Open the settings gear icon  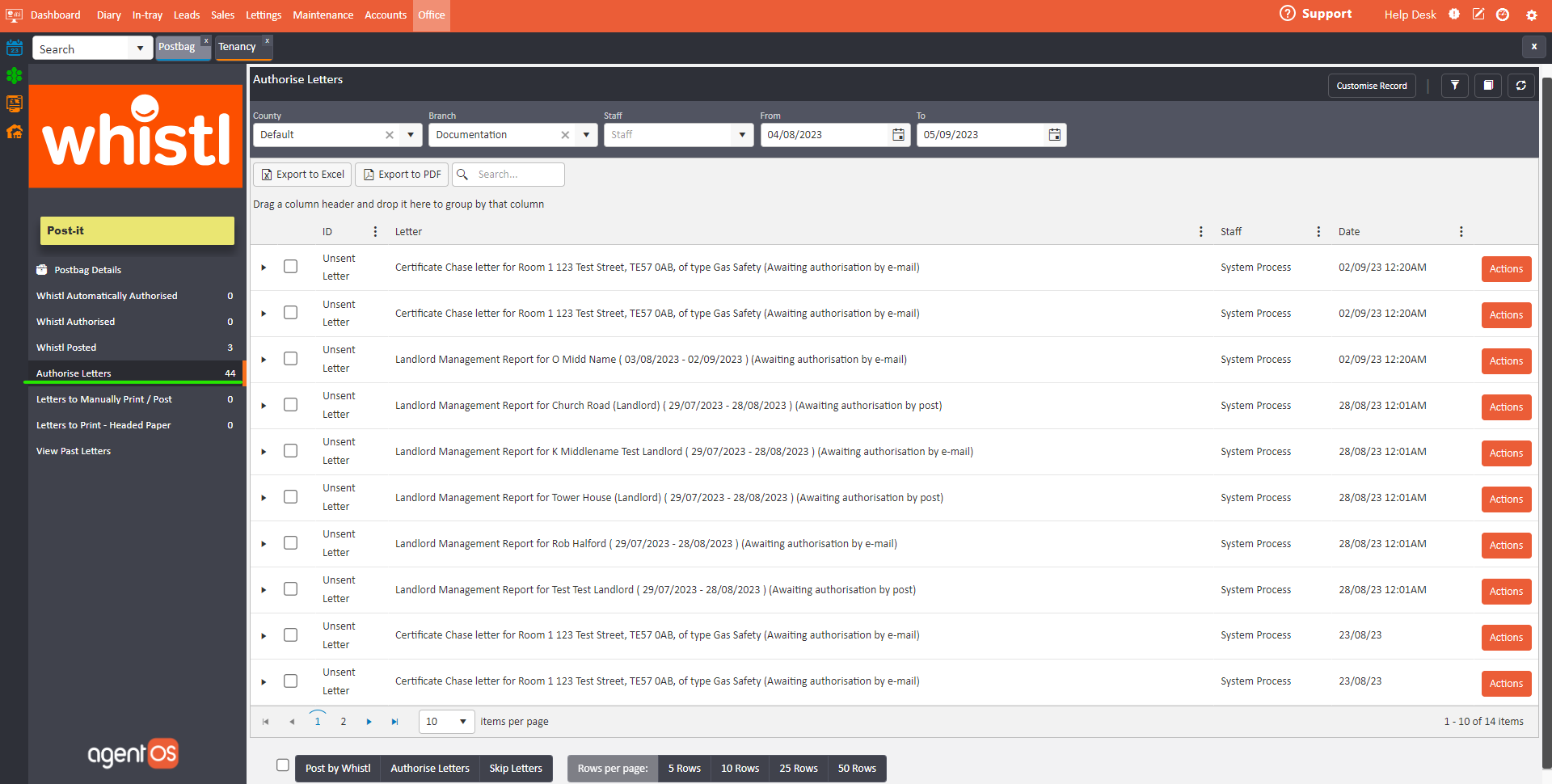coord(1531,15)
